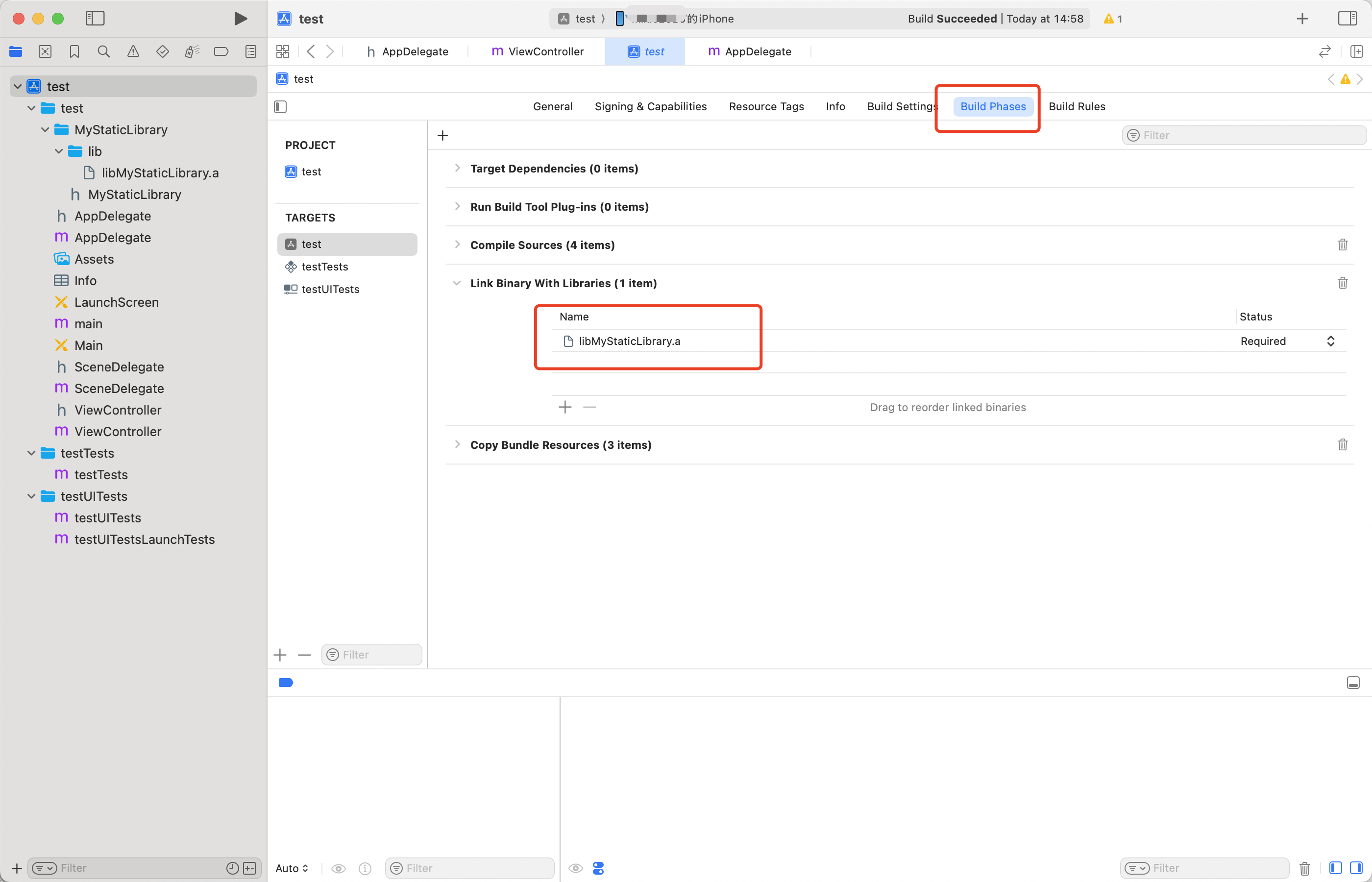1372x882 pixels.
Task: Switch to the Build Settings tab
Action: 902,106
